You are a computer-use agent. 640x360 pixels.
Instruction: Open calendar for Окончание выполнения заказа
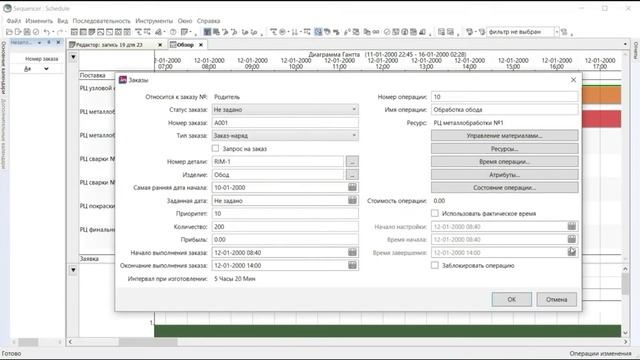(x=352, y=265)
